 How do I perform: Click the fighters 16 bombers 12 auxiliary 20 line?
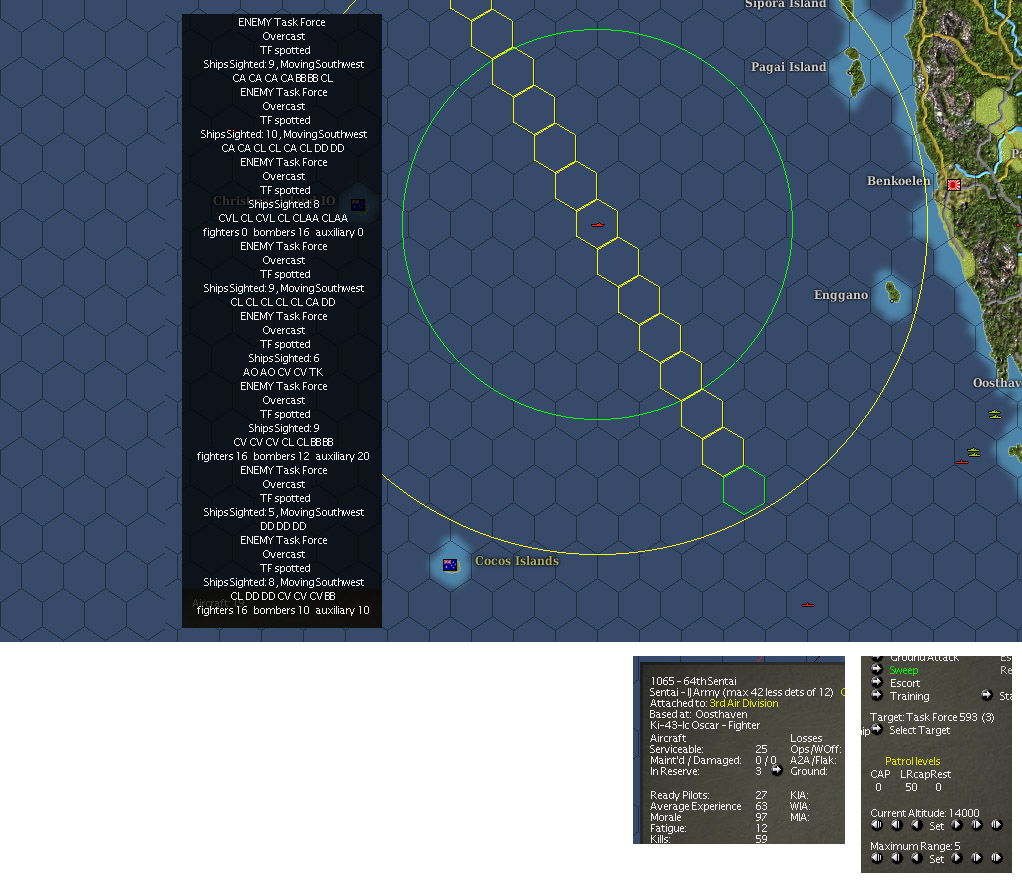[283, 456]
